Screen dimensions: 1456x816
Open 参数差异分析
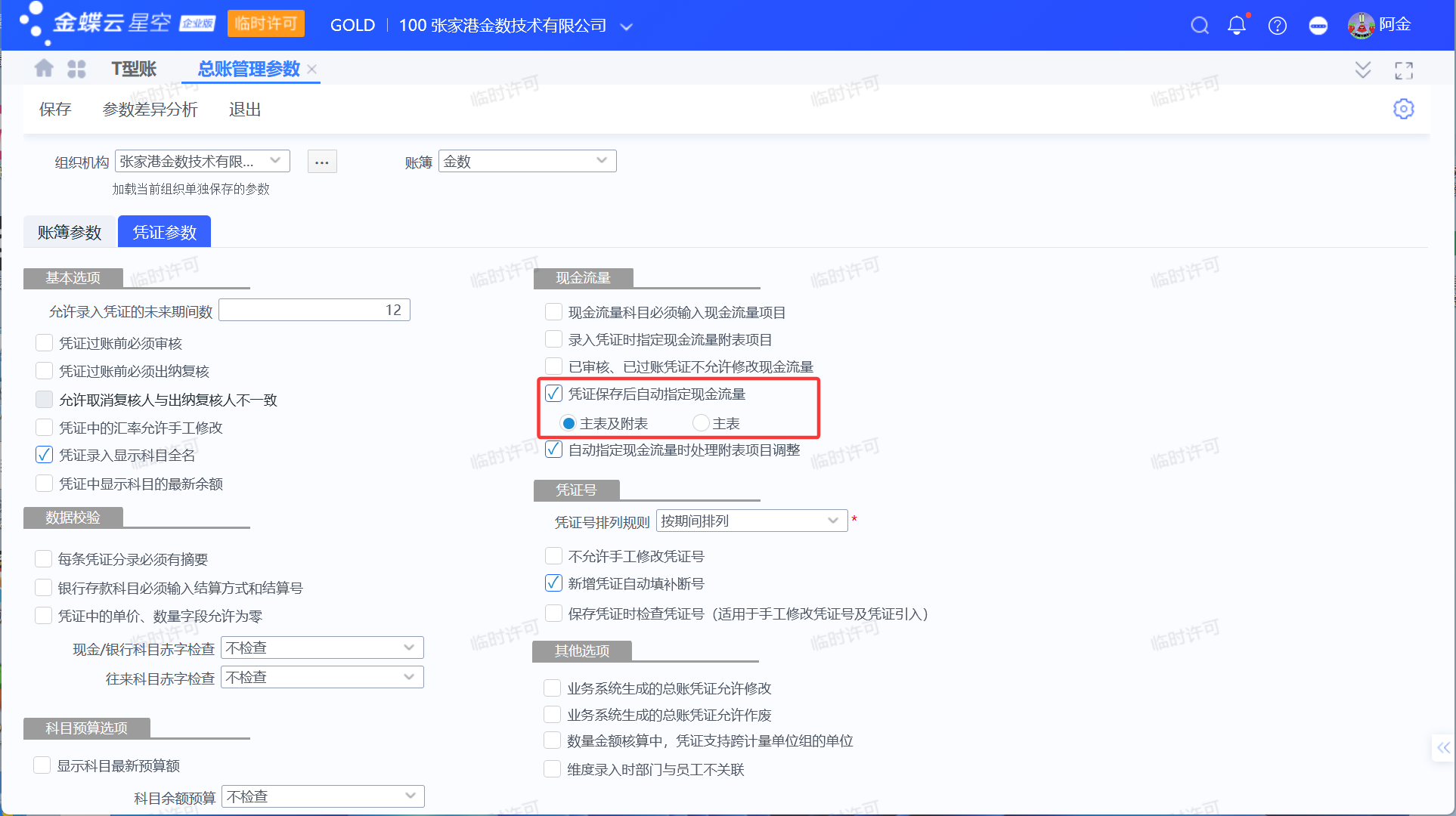coord(150,110)
